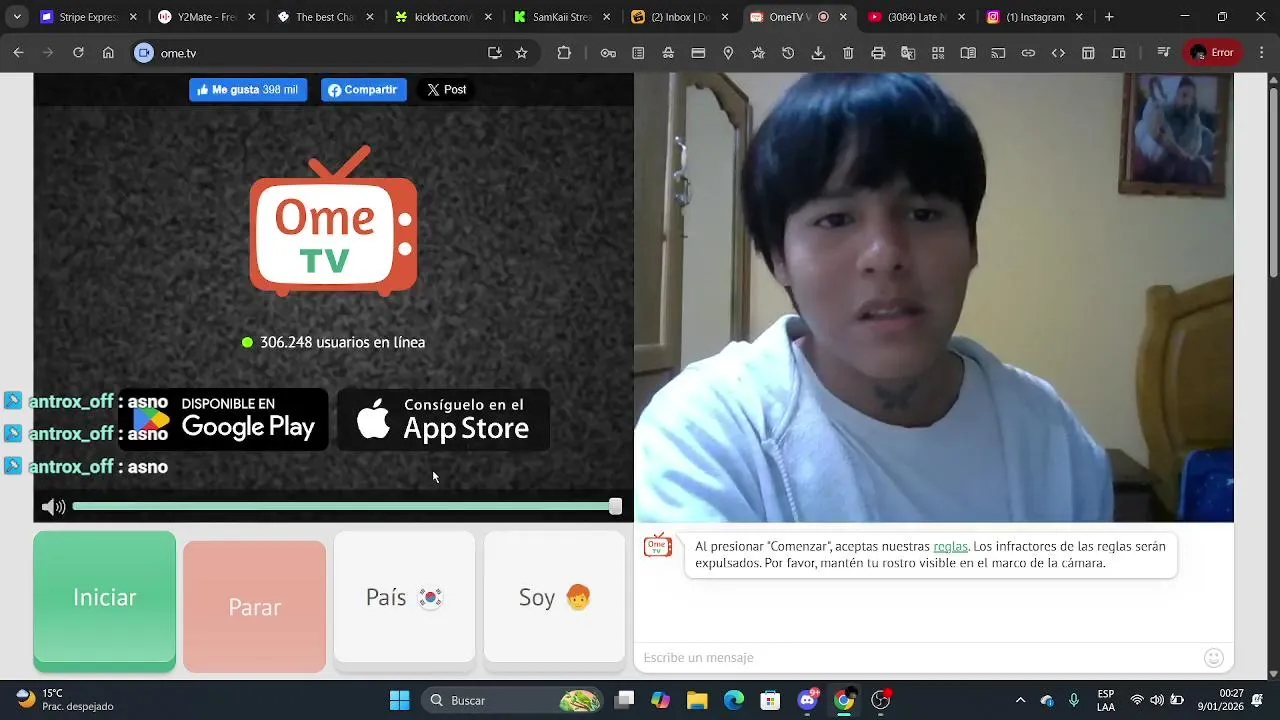Open the downloads arrow icon
This screenshot has height=720, width=1280.
tap(818, 53)
